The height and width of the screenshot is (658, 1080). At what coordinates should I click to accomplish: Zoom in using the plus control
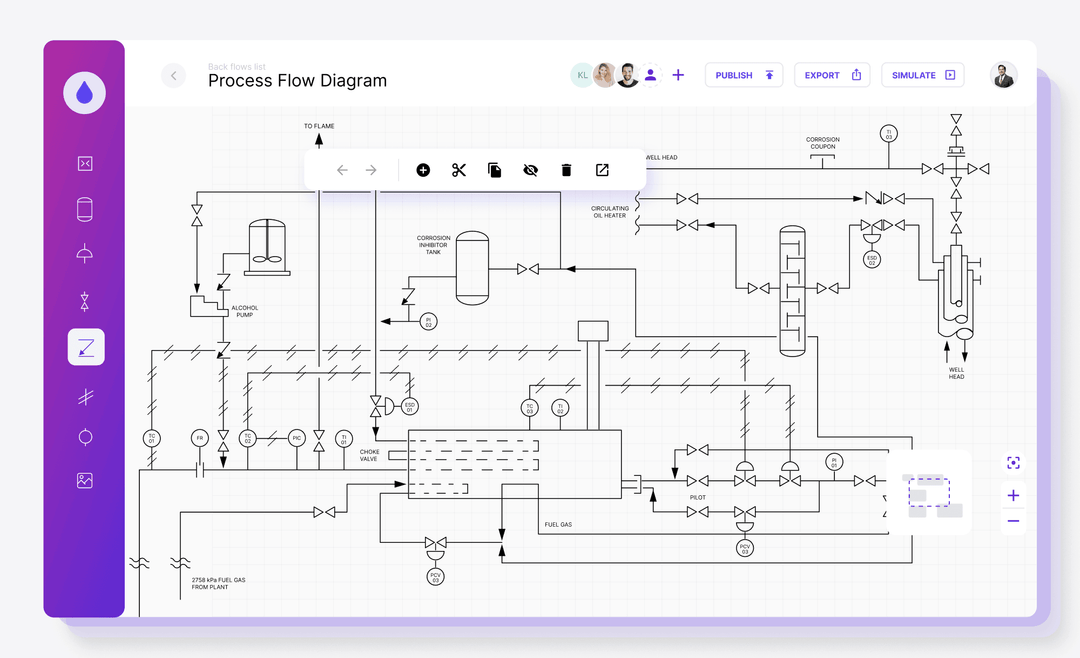pos(1013,495)
